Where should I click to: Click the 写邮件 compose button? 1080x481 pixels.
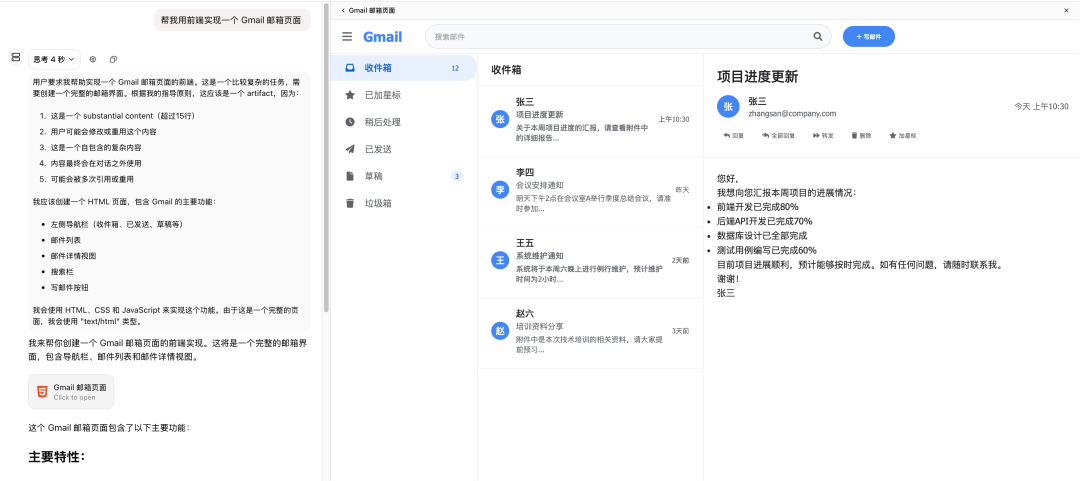tap(869, 37)
